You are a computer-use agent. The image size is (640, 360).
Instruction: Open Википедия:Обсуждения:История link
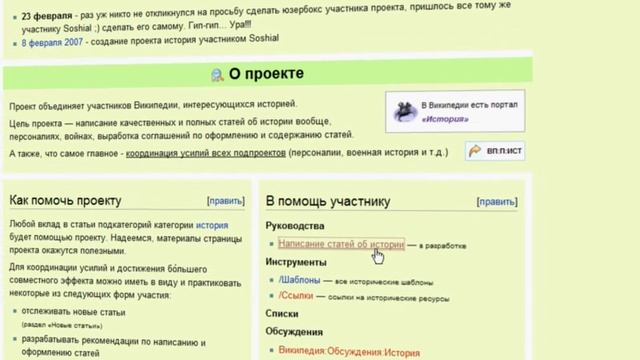coord(349,351)
